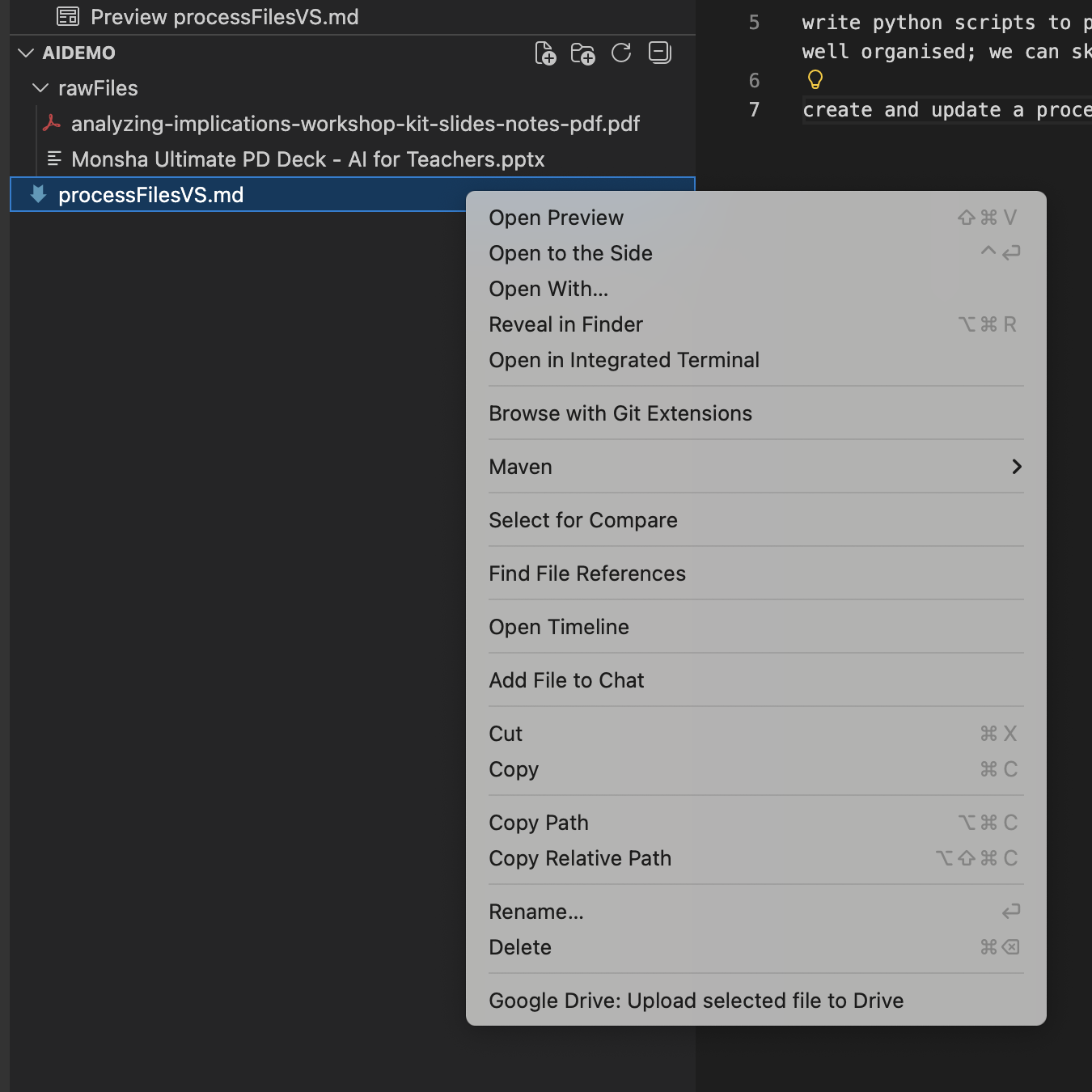
Task: Click the preview icon beside Preview processFilesVS.md
Action: [68, 17]
